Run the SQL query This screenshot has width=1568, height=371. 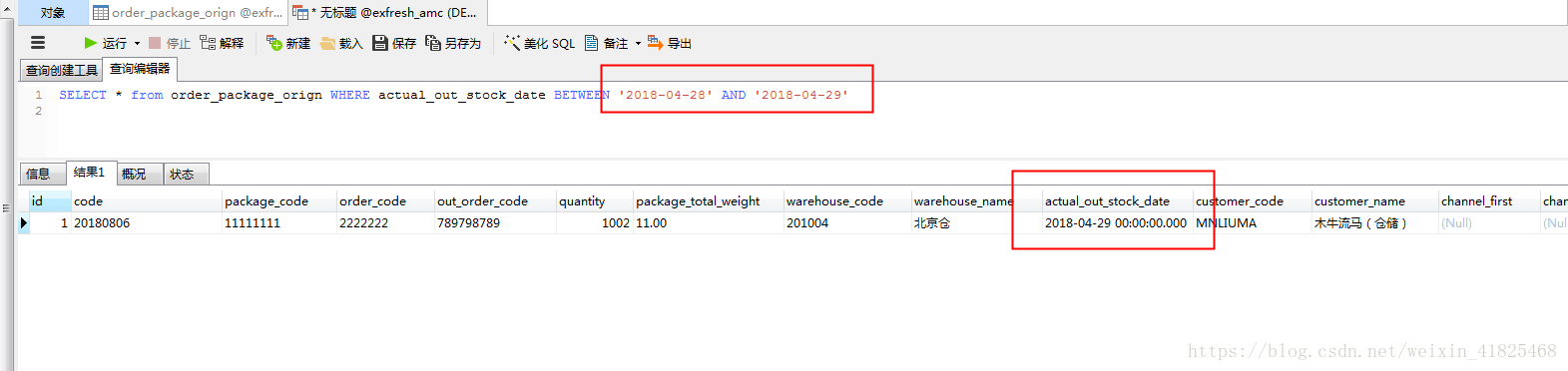[106, 43]
